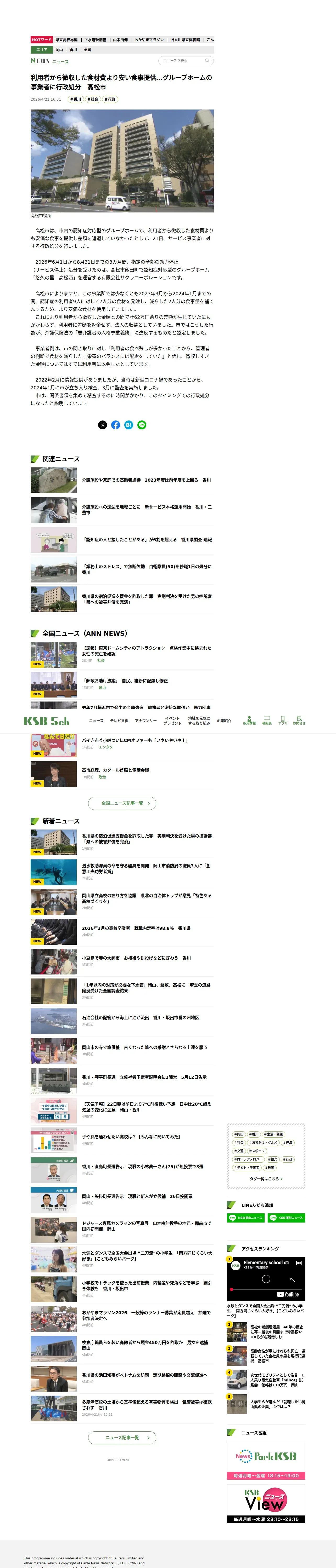Screen dimensions: 336x1568
Task: Open the KSB 5ch logo homepage
Action: 46,721
